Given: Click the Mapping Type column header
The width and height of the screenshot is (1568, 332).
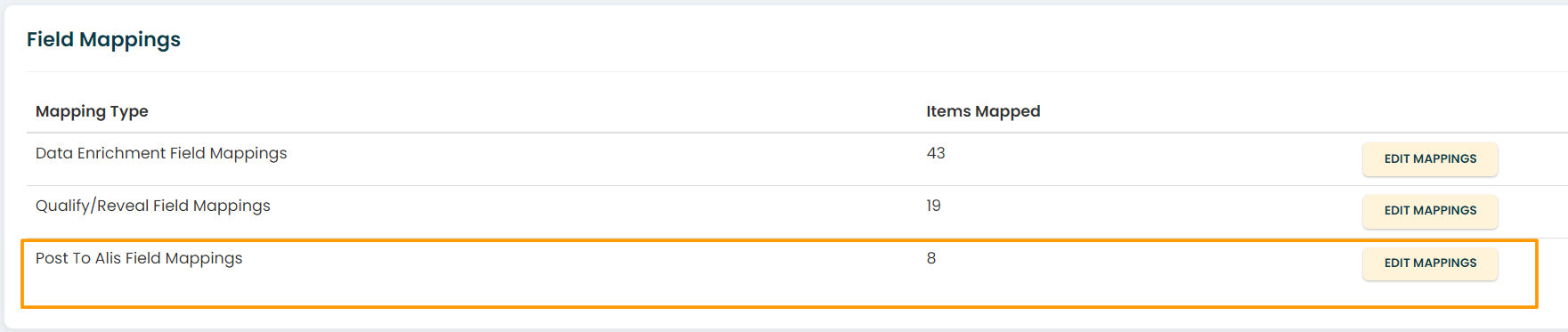Looking at the screenshot, I should click(x=92, y=111).
